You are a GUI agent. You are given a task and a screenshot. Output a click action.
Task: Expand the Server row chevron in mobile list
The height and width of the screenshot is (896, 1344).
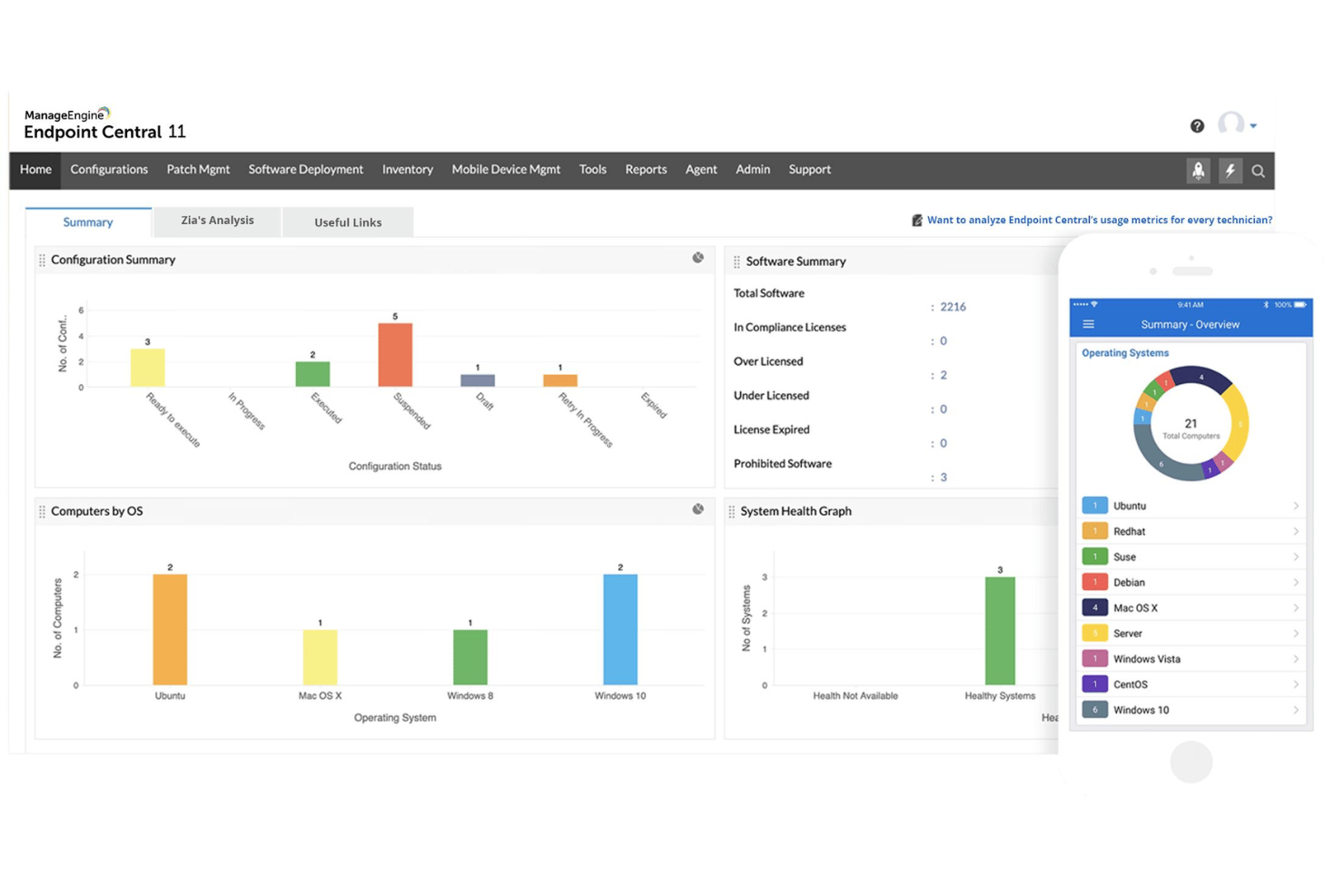(1296, 634)
